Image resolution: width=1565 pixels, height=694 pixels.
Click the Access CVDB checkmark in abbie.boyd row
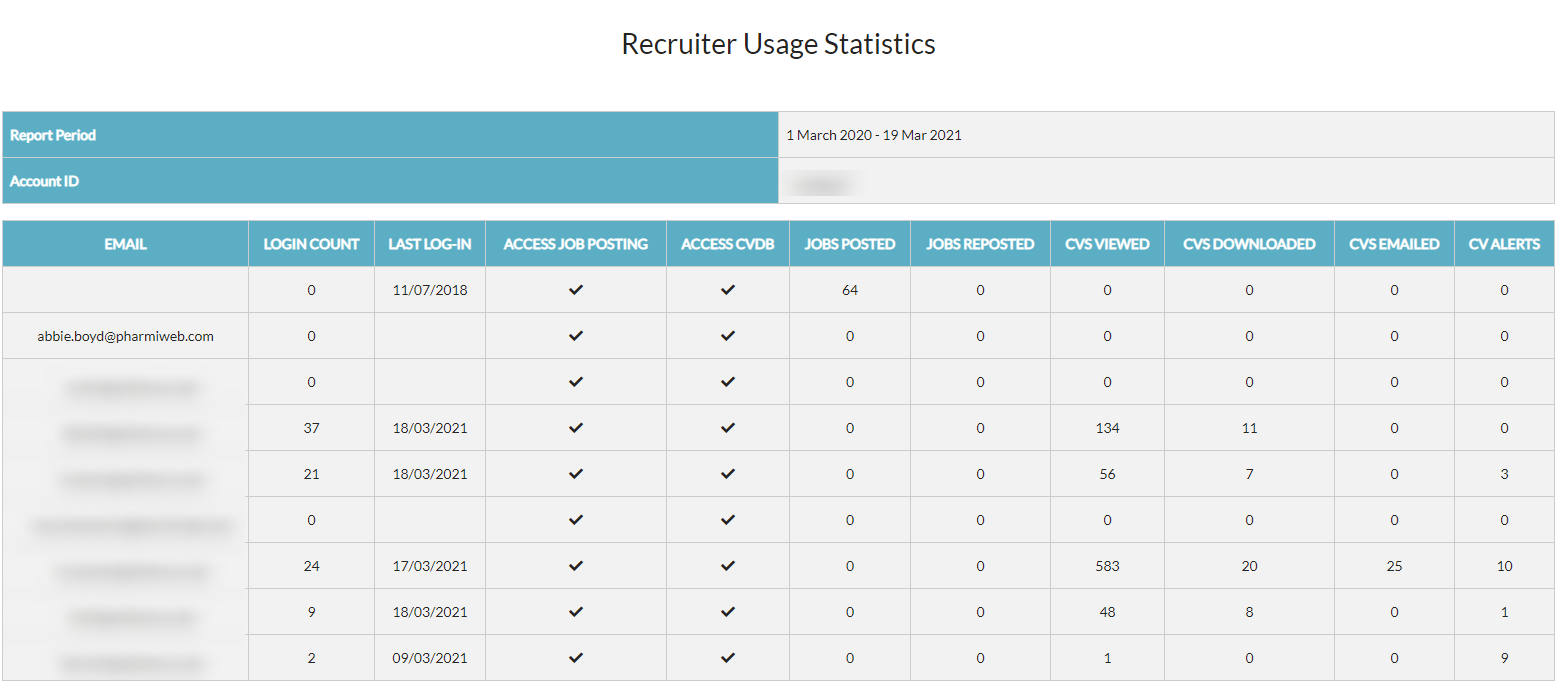(728, 336)
